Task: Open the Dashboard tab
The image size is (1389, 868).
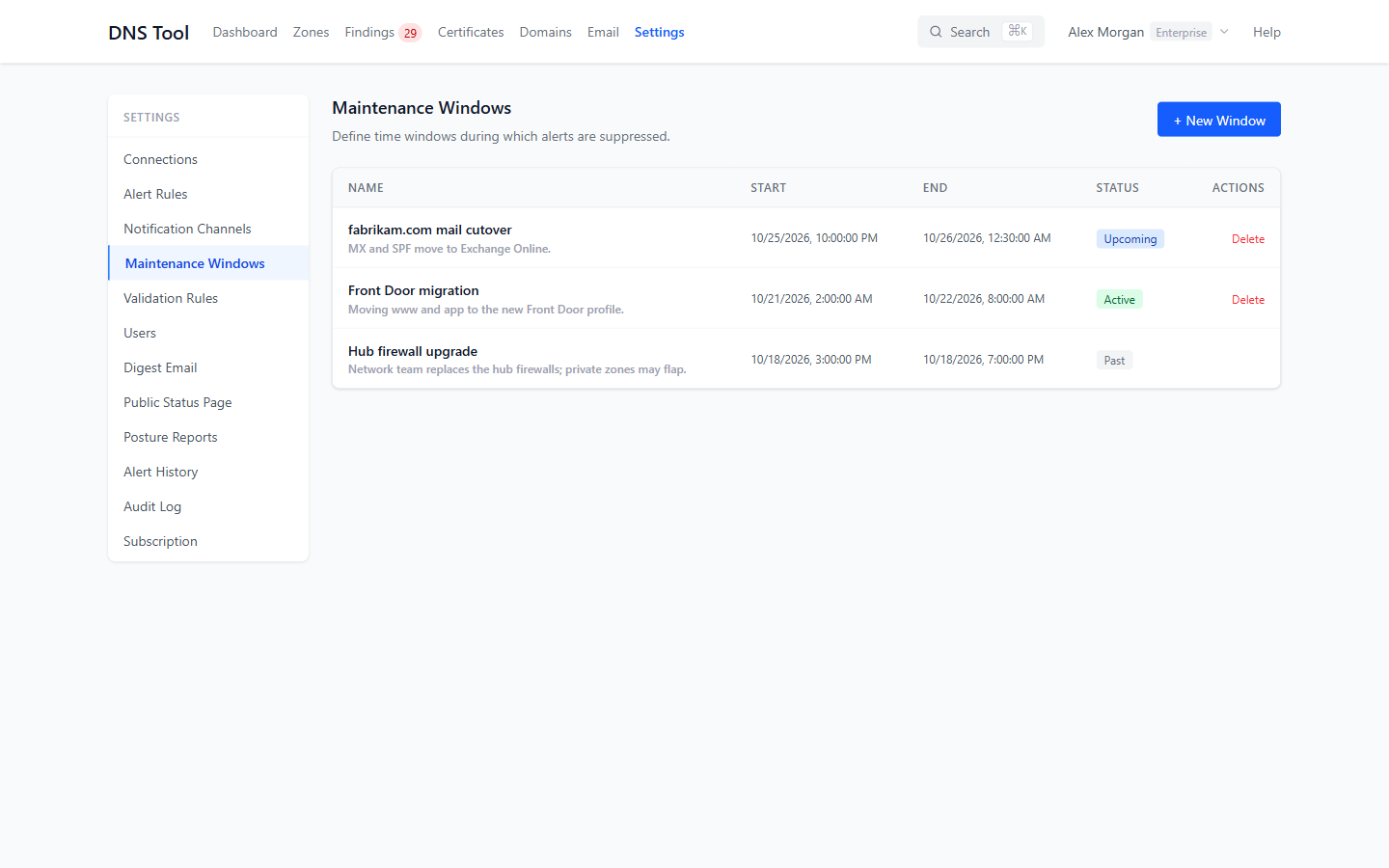Action: (245, 32)
